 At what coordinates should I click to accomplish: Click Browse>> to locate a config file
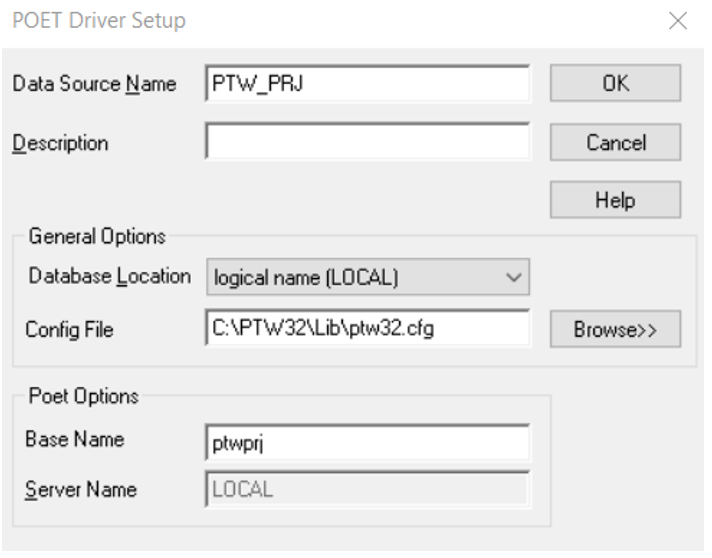pyautogui.click(x=615, y=330)
